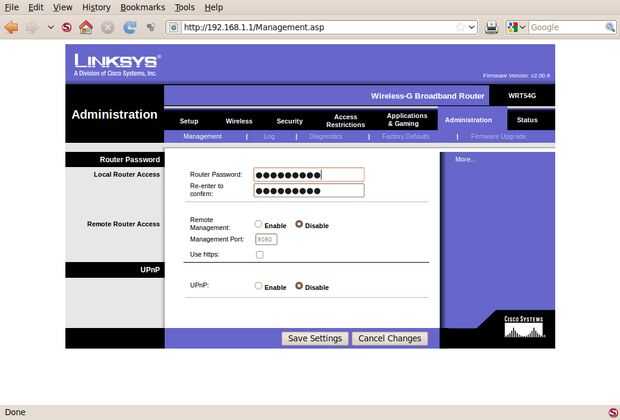Click the Router Password field
The width and height of the screenshot is (620, 420).
309,174
